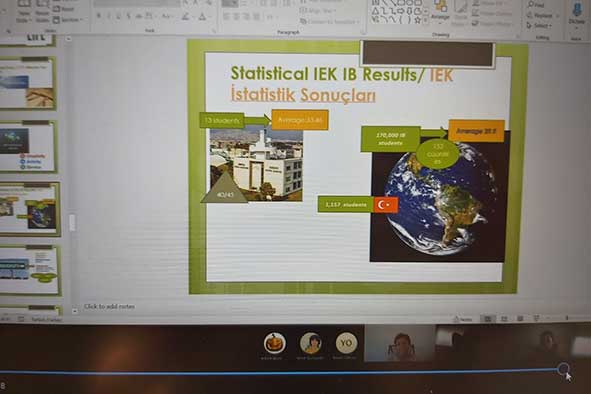Click the Find icon in Editing group
Viewport: 591px width, 394px height.
(x=536, y=5)
